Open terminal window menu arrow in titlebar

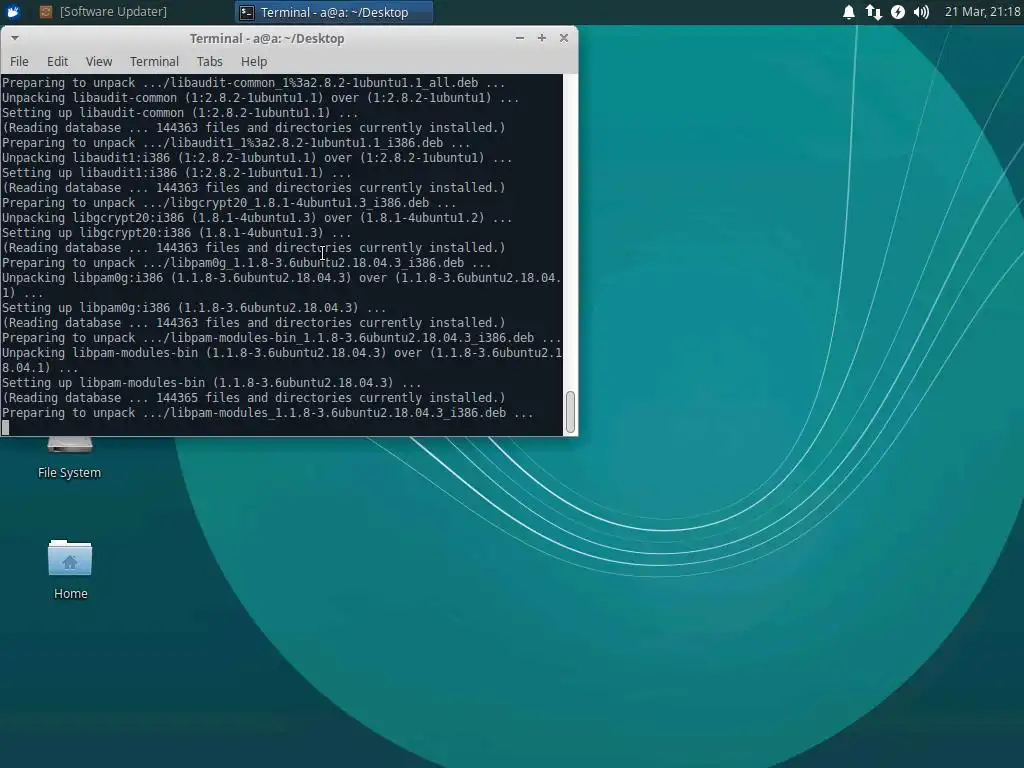[14, 38]
